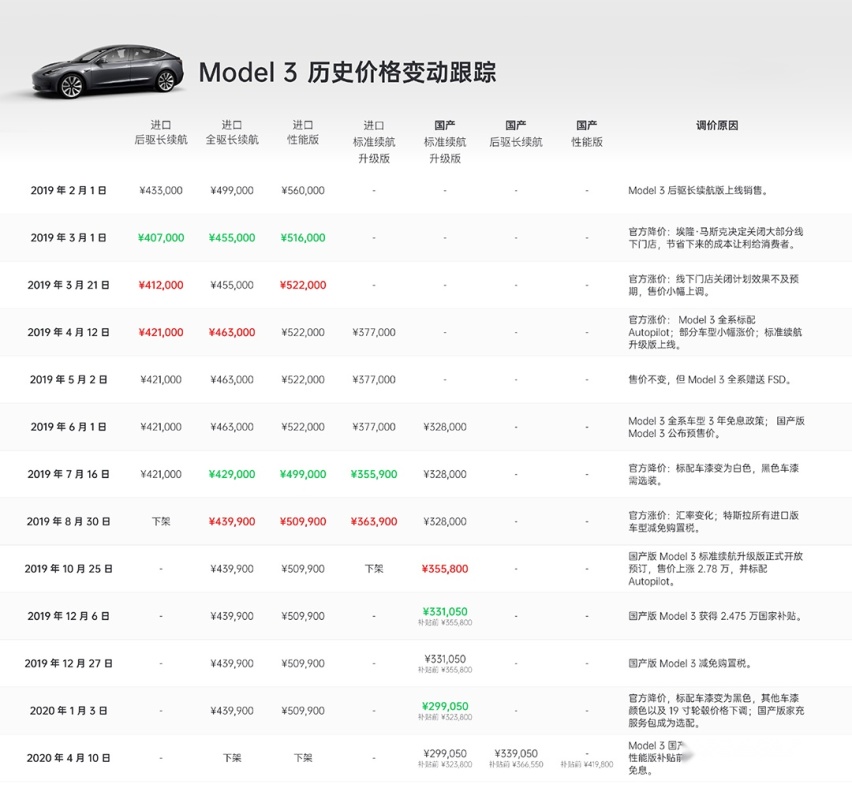Click the reason beginning '官方降价：标配车漆变为白色'

[713, 474]
